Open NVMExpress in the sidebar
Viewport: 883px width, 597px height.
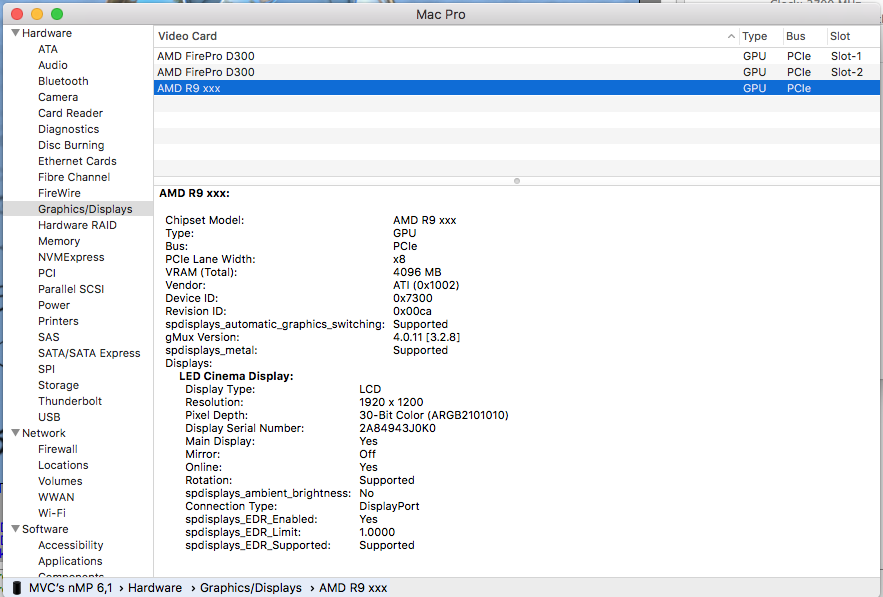[x=71, y=257]
